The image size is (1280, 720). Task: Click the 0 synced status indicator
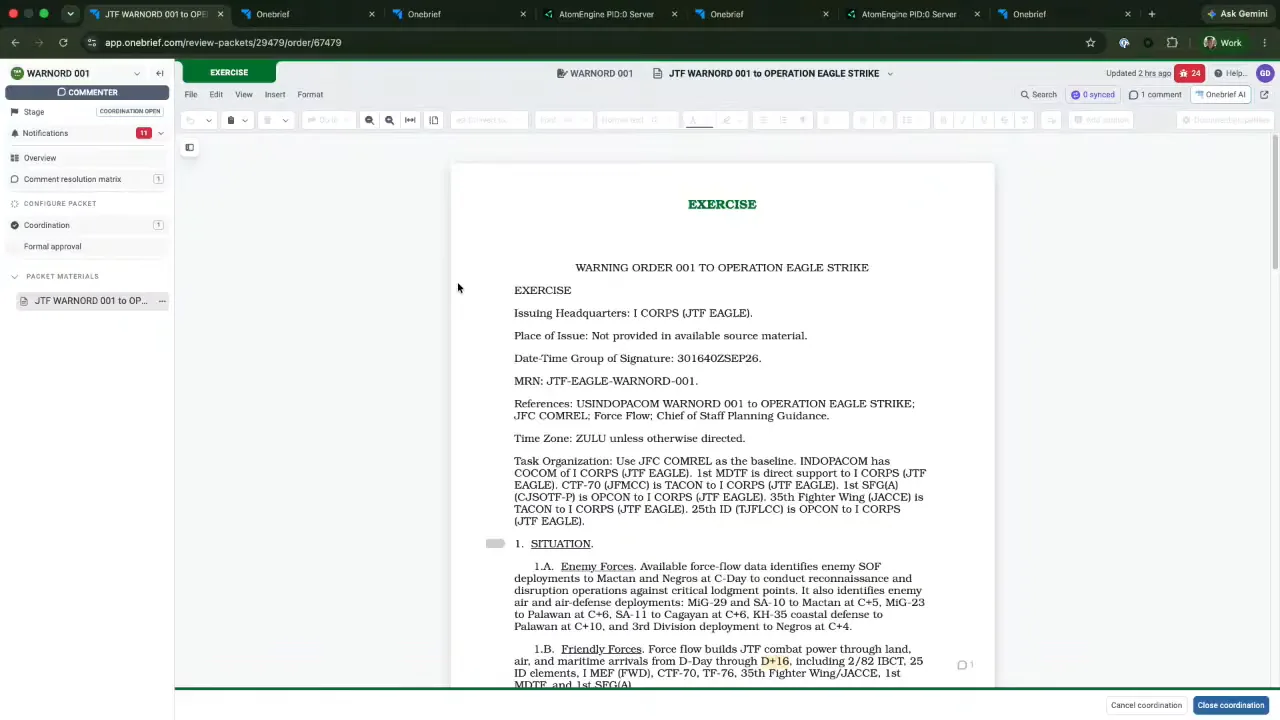[x=1093, y=95]
